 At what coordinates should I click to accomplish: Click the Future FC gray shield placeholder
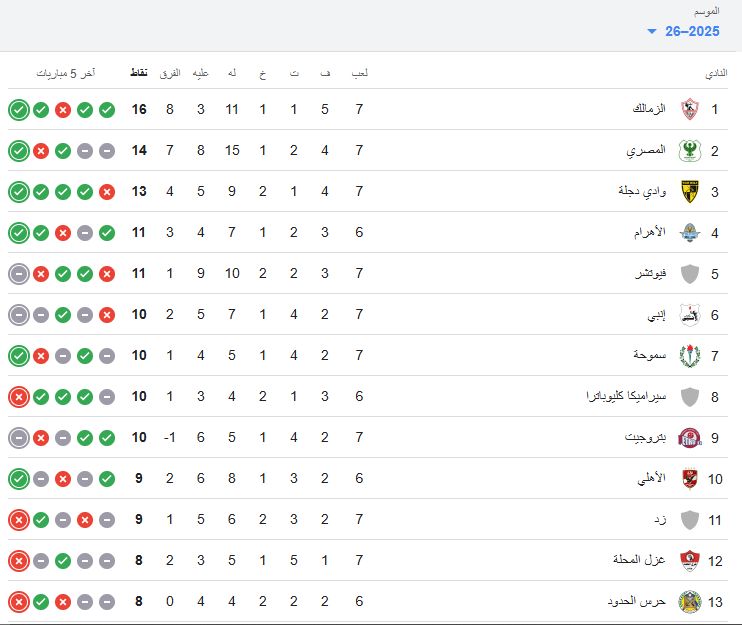coord(689,274)
